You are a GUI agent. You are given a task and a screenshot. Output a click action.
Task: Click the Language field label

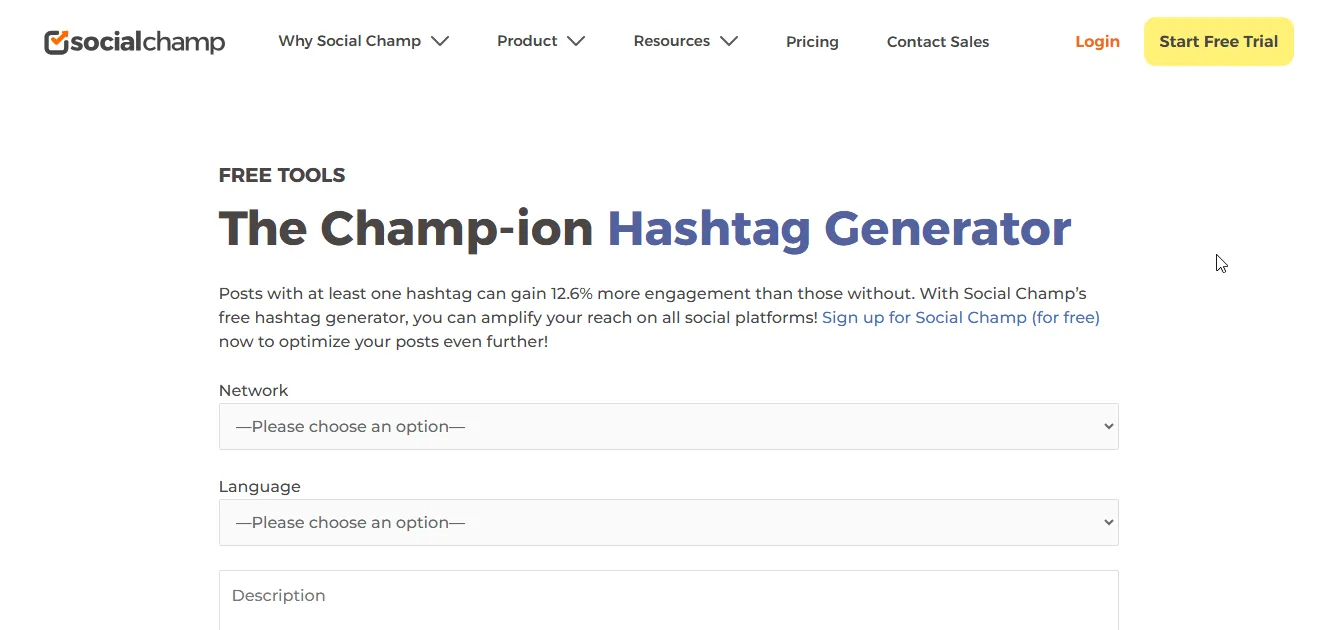pyautogui.click(x=259, y=486)
